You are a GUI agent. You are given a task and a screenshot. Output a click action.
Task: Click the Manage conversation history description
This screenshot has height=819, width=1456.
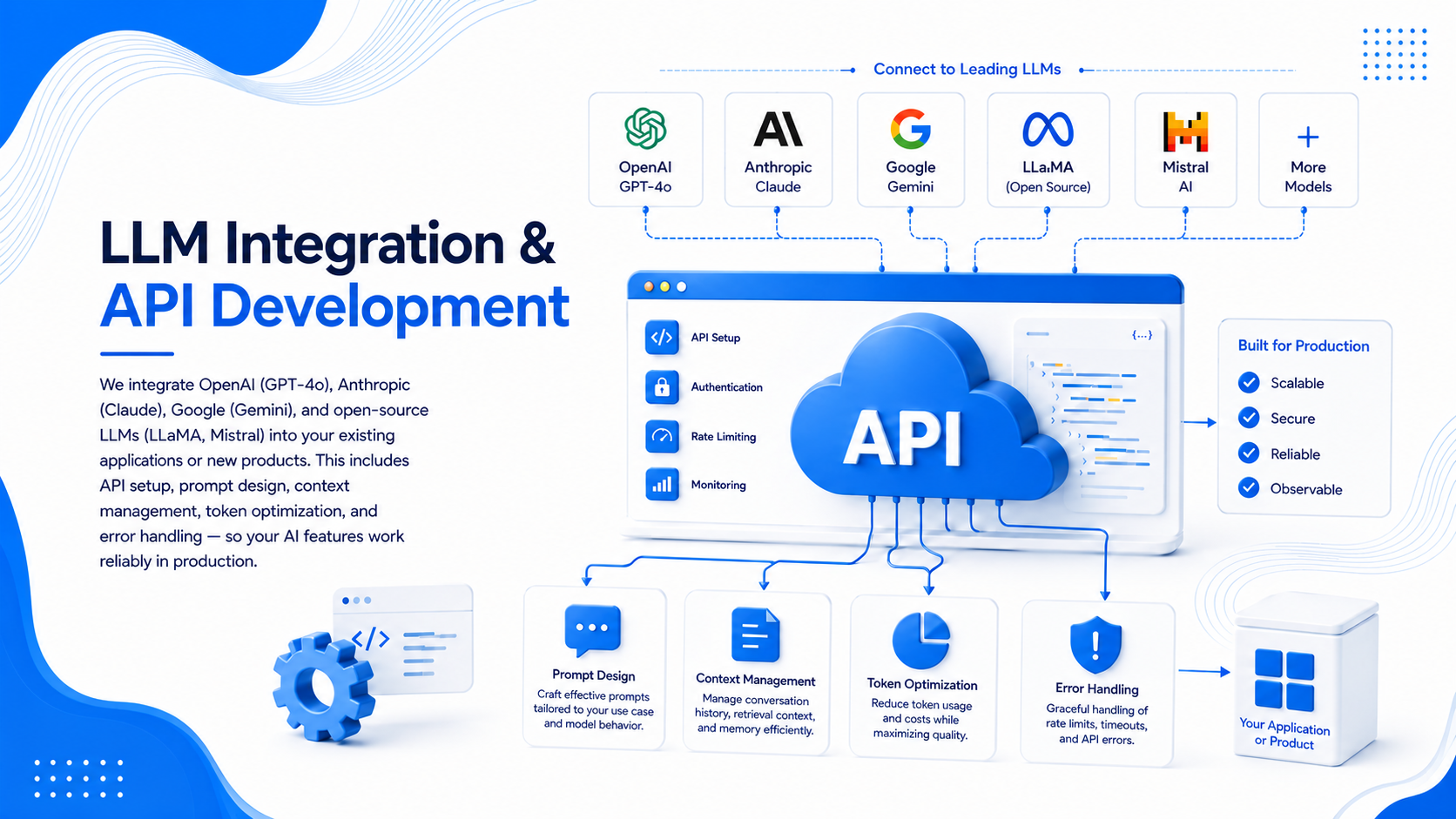(x=755, y=715)
